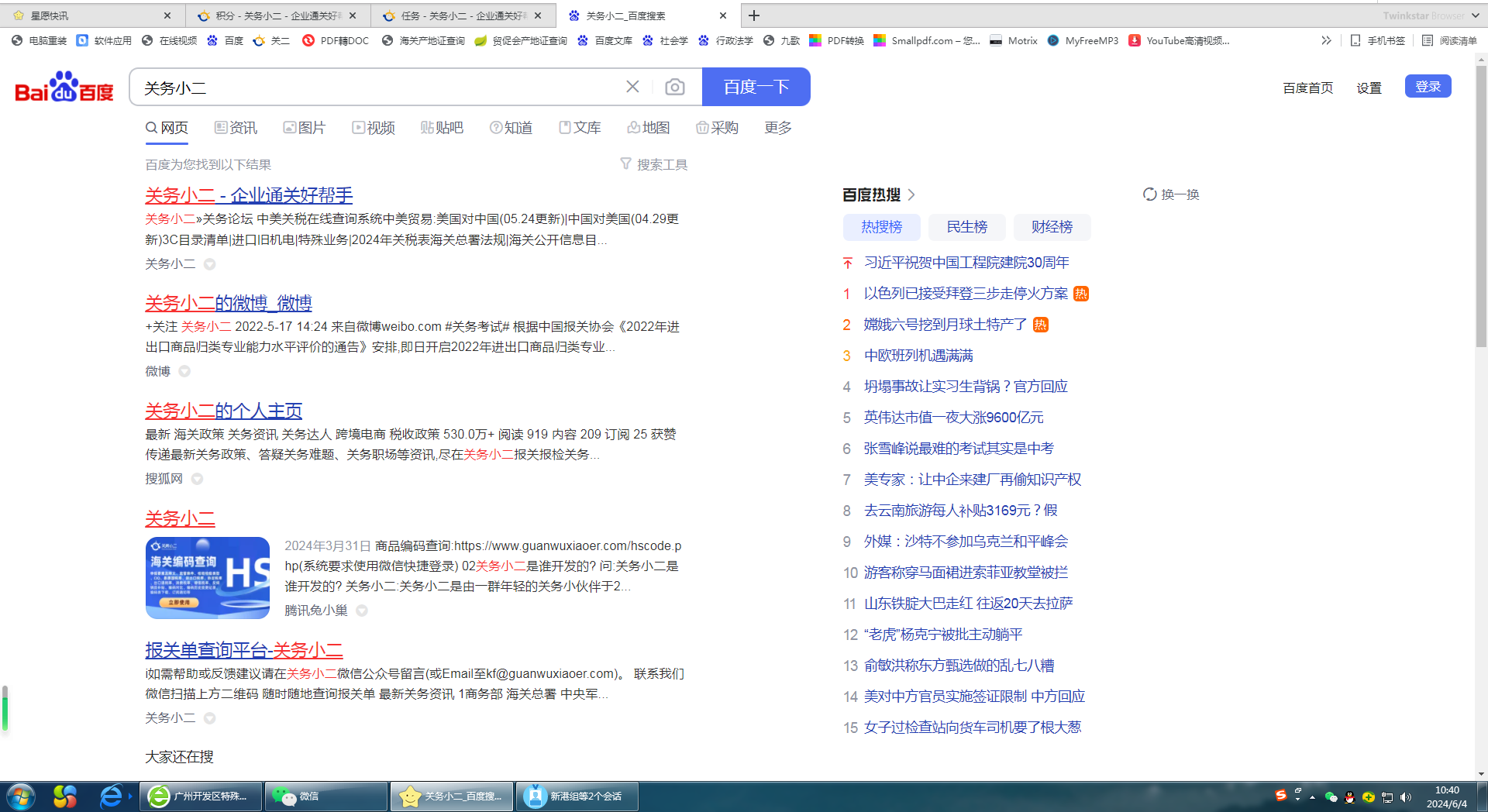This screenshot has height=812, width=1488.
Task: Open image search camera icon
Action: tap(675, 87)
